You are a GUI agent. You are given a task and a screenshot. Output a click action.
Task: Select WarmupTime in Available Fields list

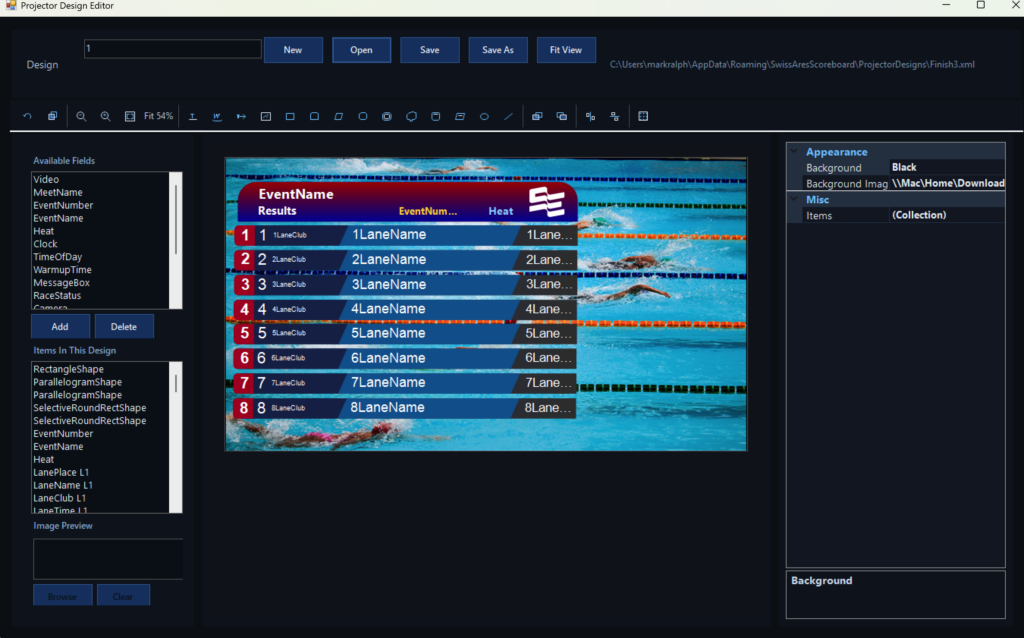62,270
